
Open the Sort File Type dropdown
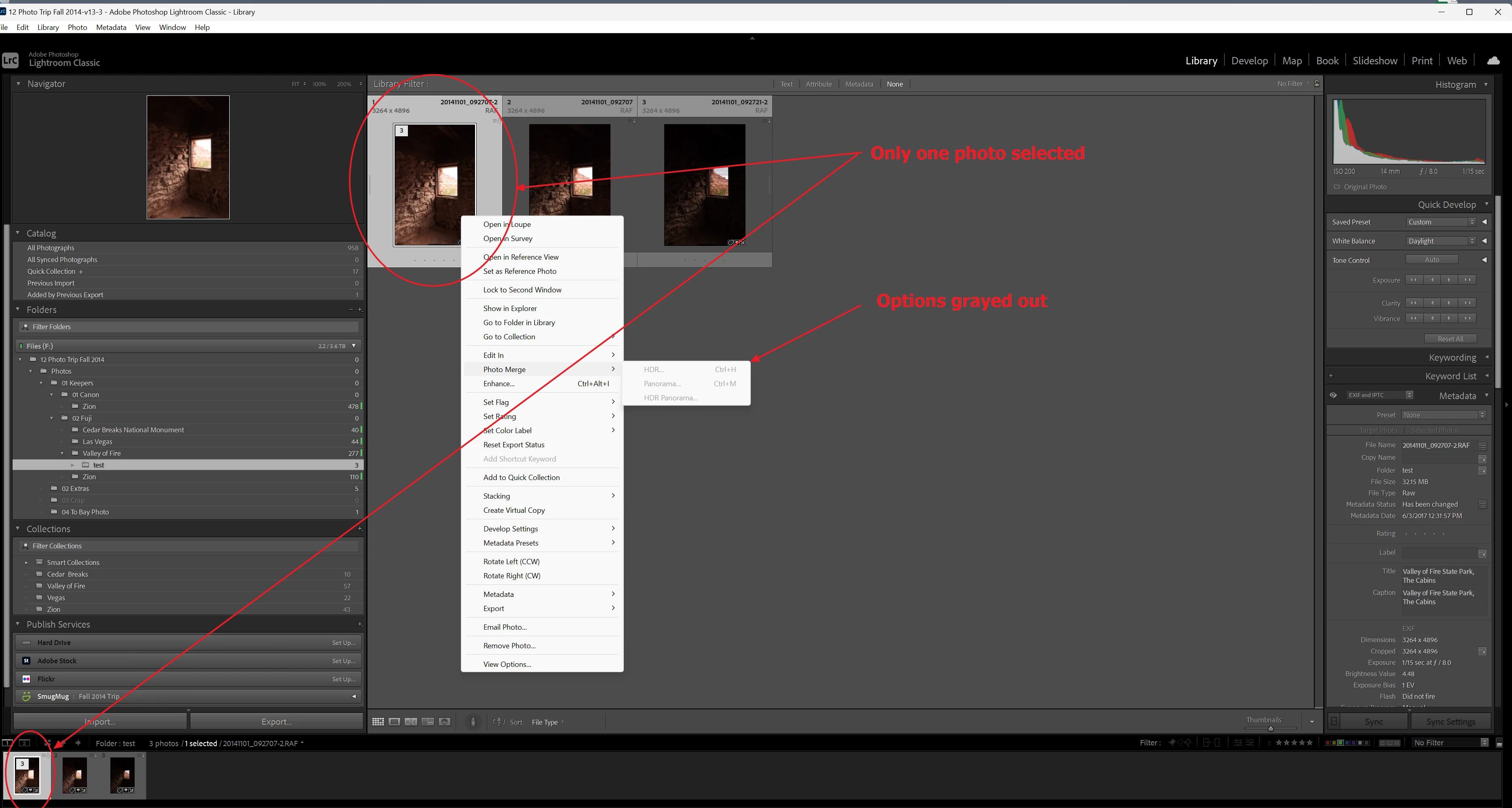547,722
